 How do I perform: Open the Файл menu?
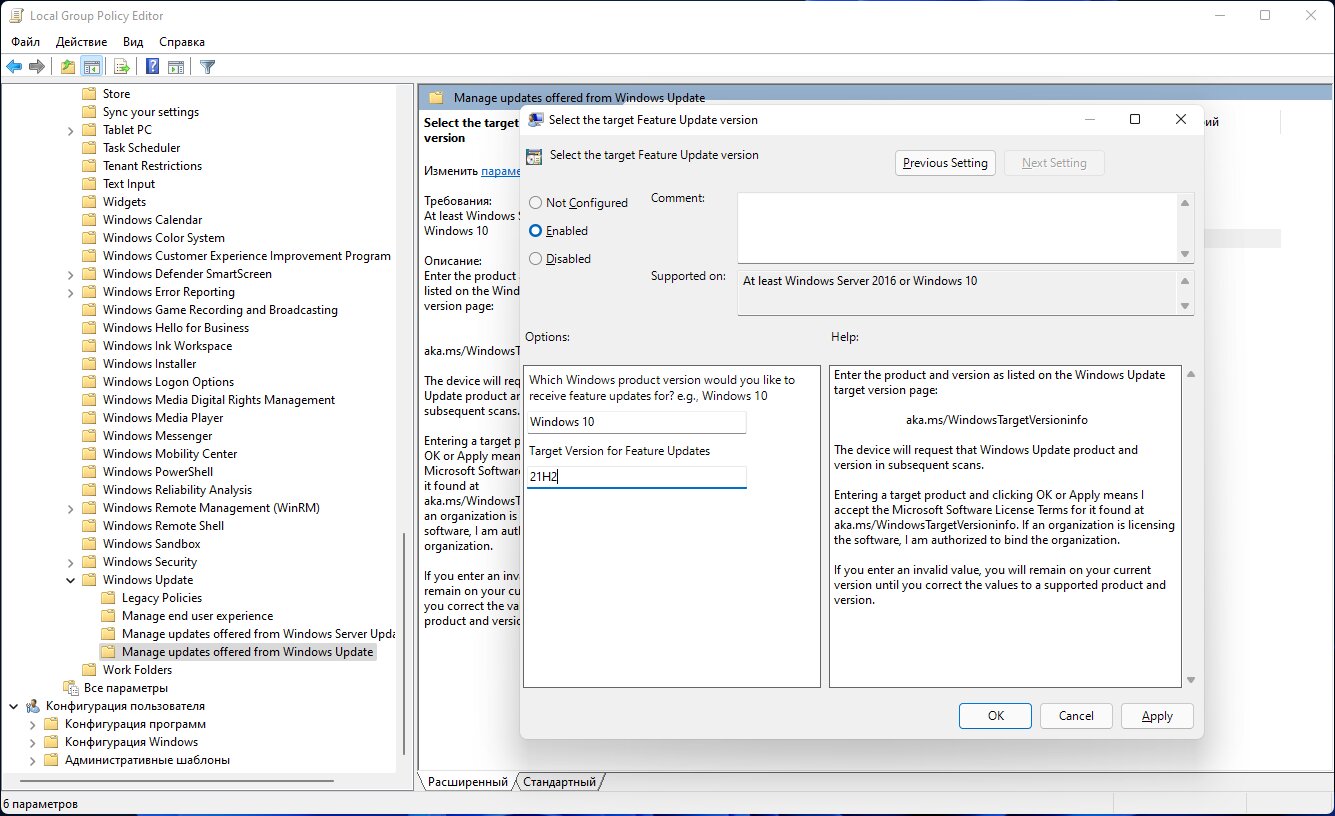click(26, 42)
